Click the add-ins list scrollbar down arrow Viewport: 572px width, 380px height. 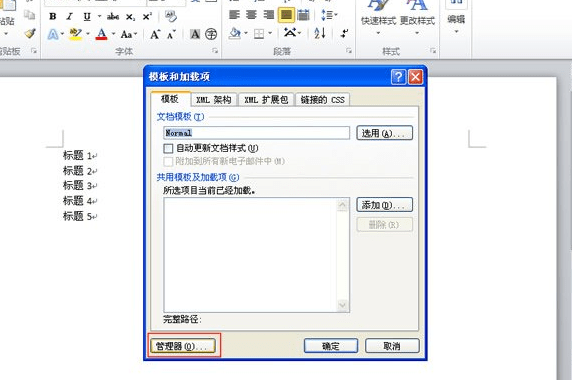(x=342, y=305)
